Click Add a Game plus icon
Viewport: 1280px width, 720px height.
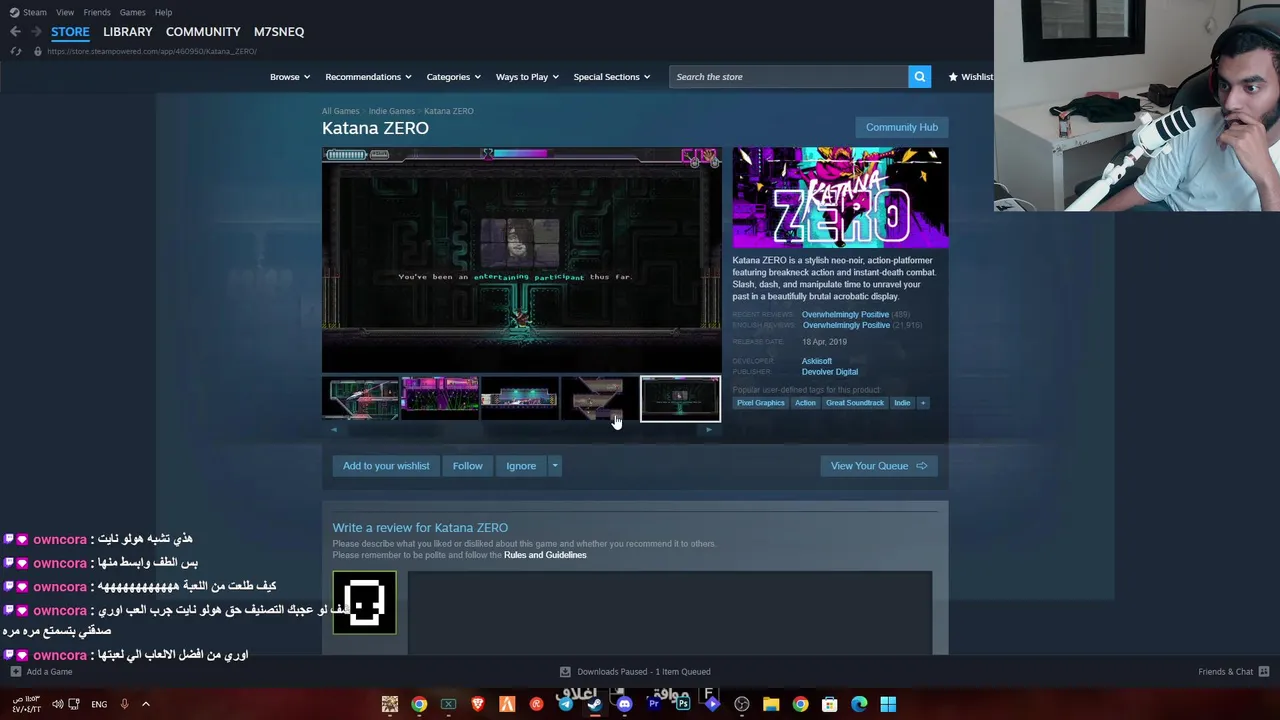tap(15, 672)
